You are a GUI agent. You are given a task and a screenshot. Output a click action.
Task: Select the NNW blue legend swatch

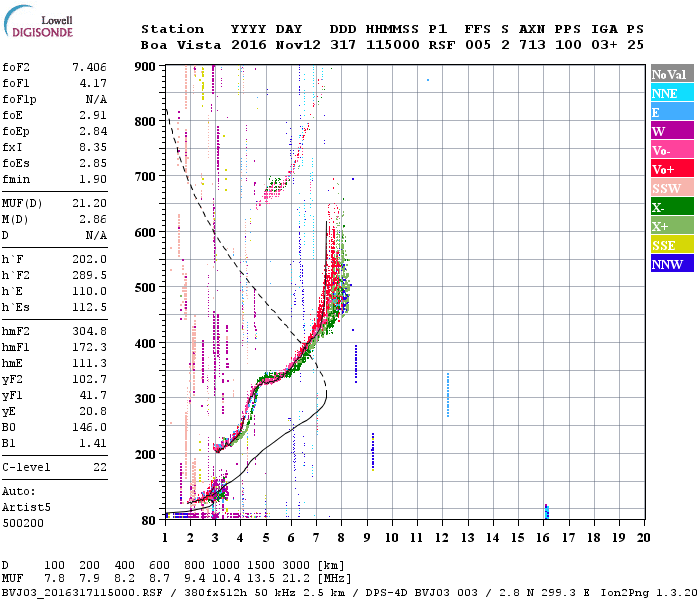click(672, 263)
